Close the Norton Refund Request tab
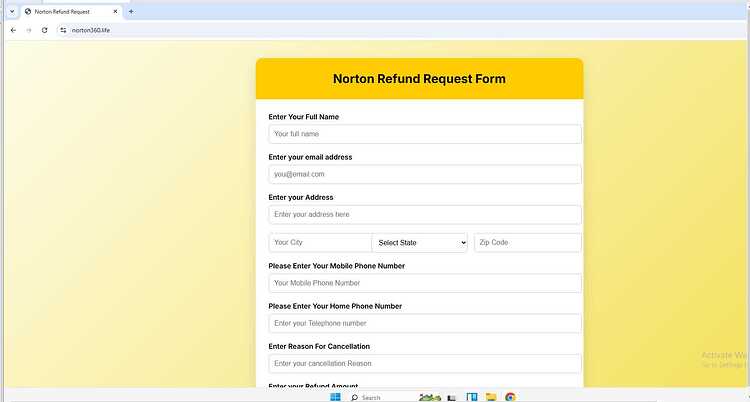 [x=115, y=11]
